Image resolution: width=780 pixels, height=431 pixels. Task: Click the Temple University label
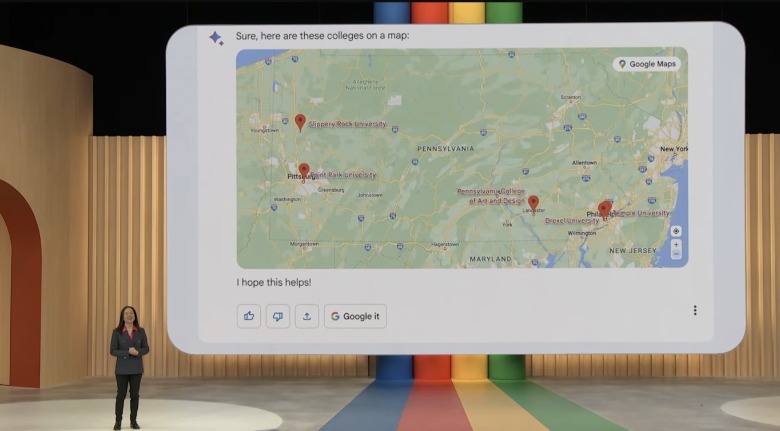click(x=641, y=213)
